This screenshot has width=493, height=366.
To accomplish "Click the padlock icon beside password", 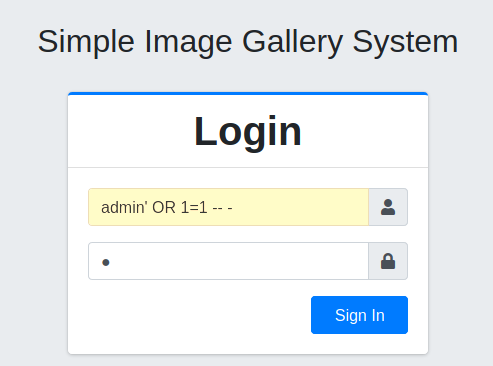I will (388, 261).
